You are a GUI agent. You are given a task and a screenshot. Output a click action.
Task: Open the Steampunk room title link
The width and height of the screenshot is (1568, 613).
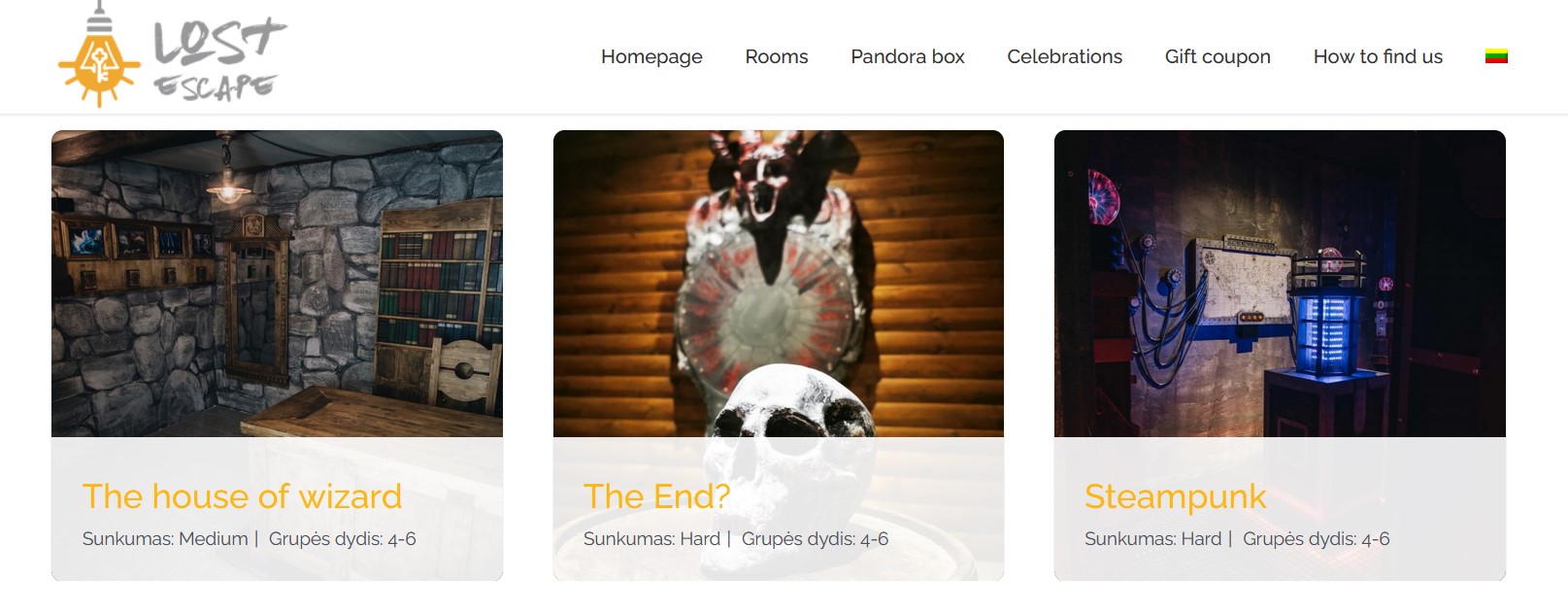point(1175,496)
